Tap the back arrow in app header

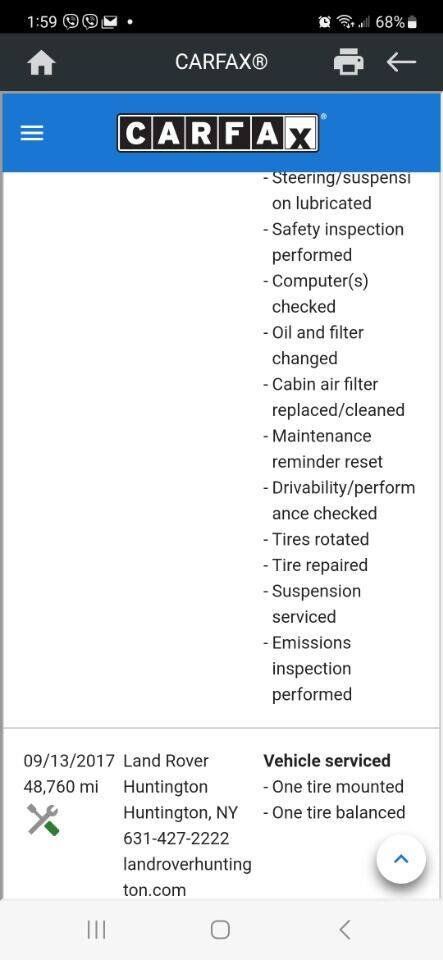[x=401, y=62]
